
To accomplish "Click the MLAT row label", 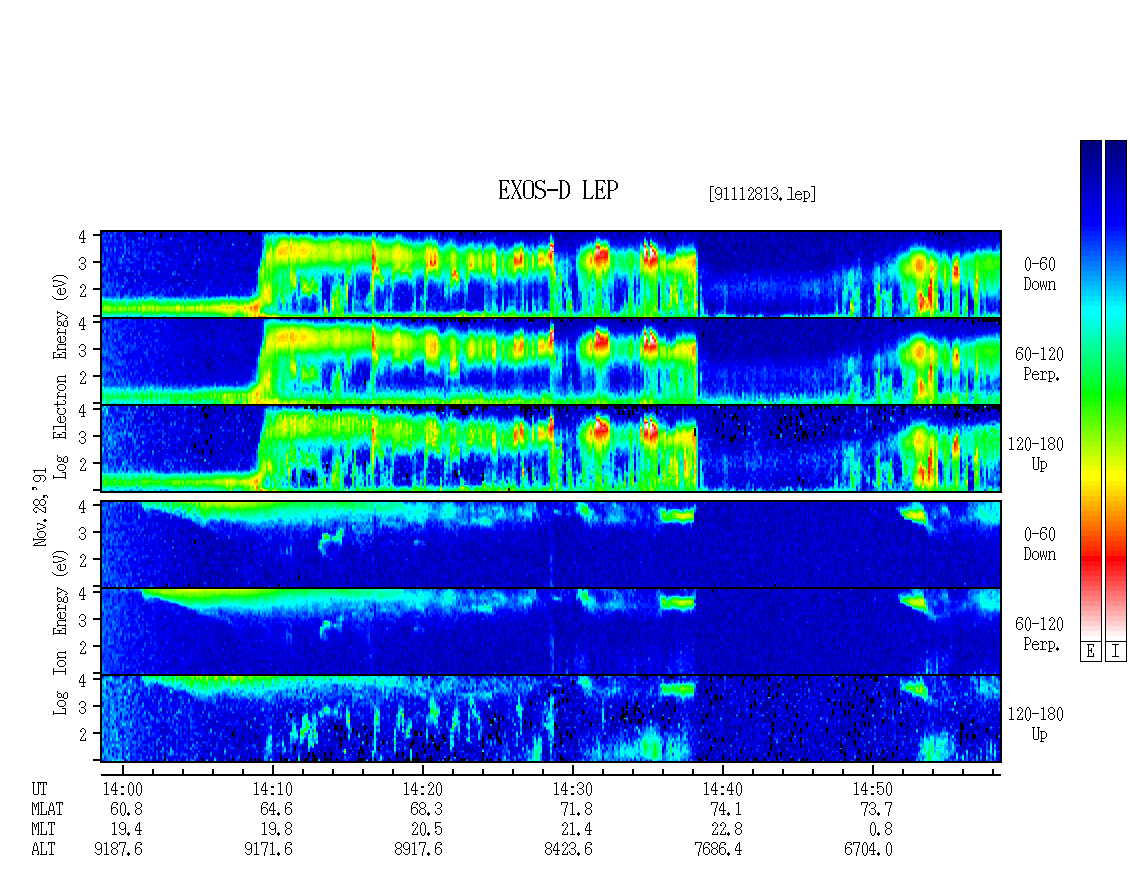I will (x=47, y=809).
